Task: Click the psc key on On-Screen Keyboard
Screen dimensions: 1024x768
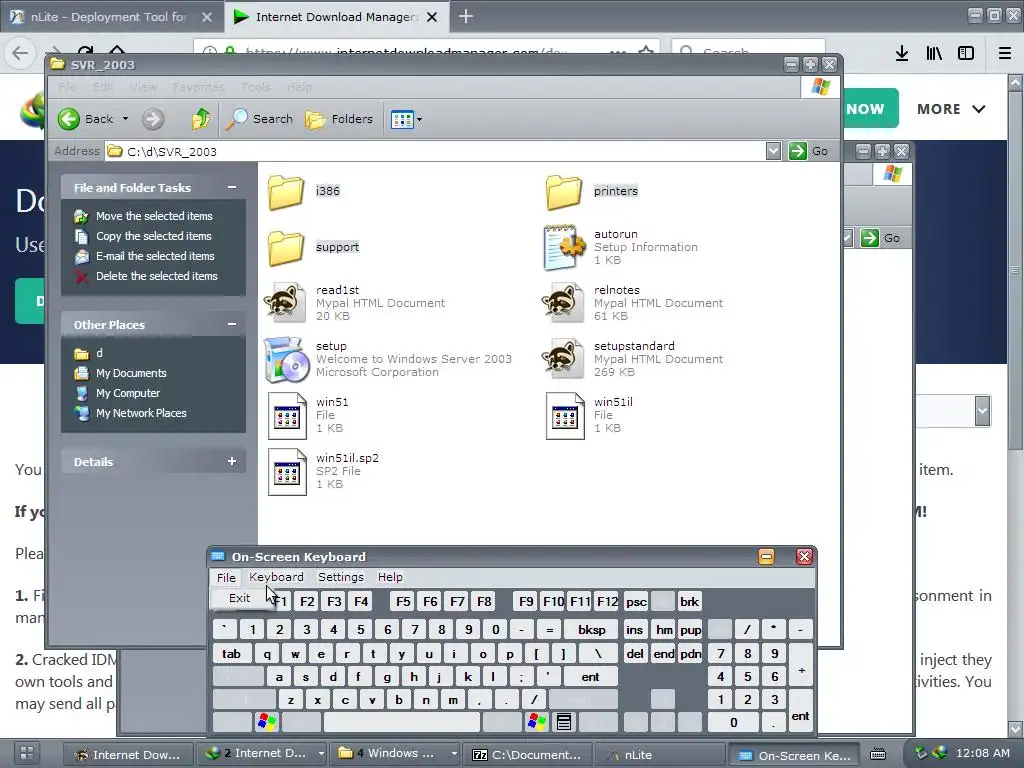Action: [x=636, y=601]
